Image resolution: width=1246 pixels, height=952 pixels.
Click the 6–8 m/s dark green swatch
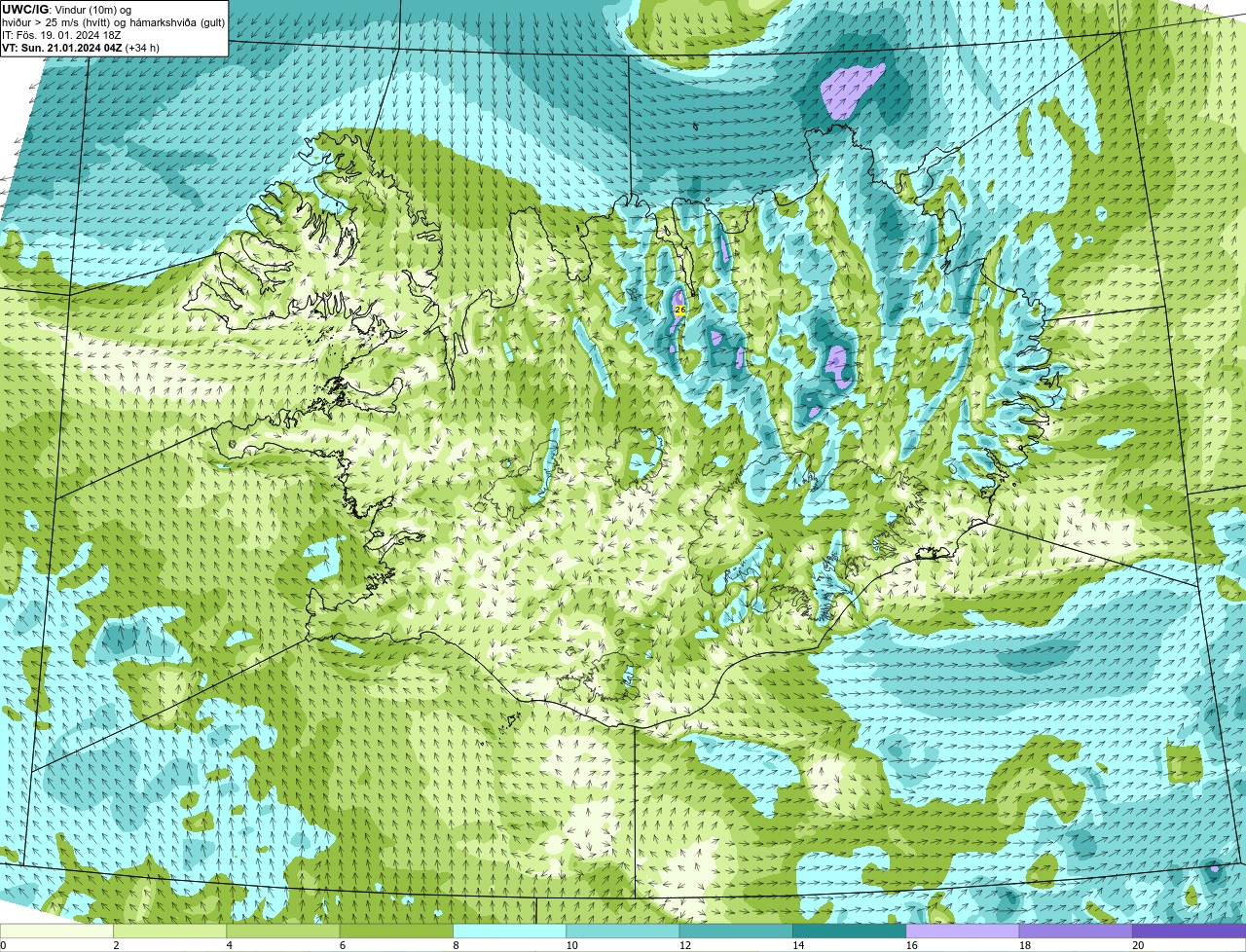(396, 932)
